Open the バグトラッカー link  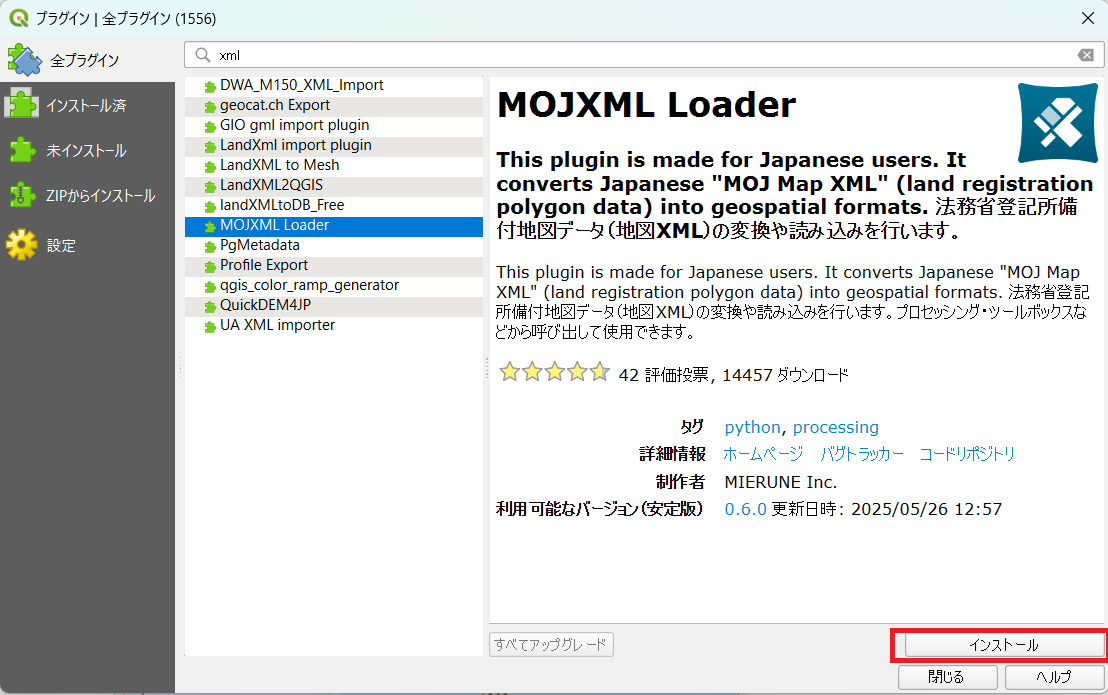tap(861, 453)
